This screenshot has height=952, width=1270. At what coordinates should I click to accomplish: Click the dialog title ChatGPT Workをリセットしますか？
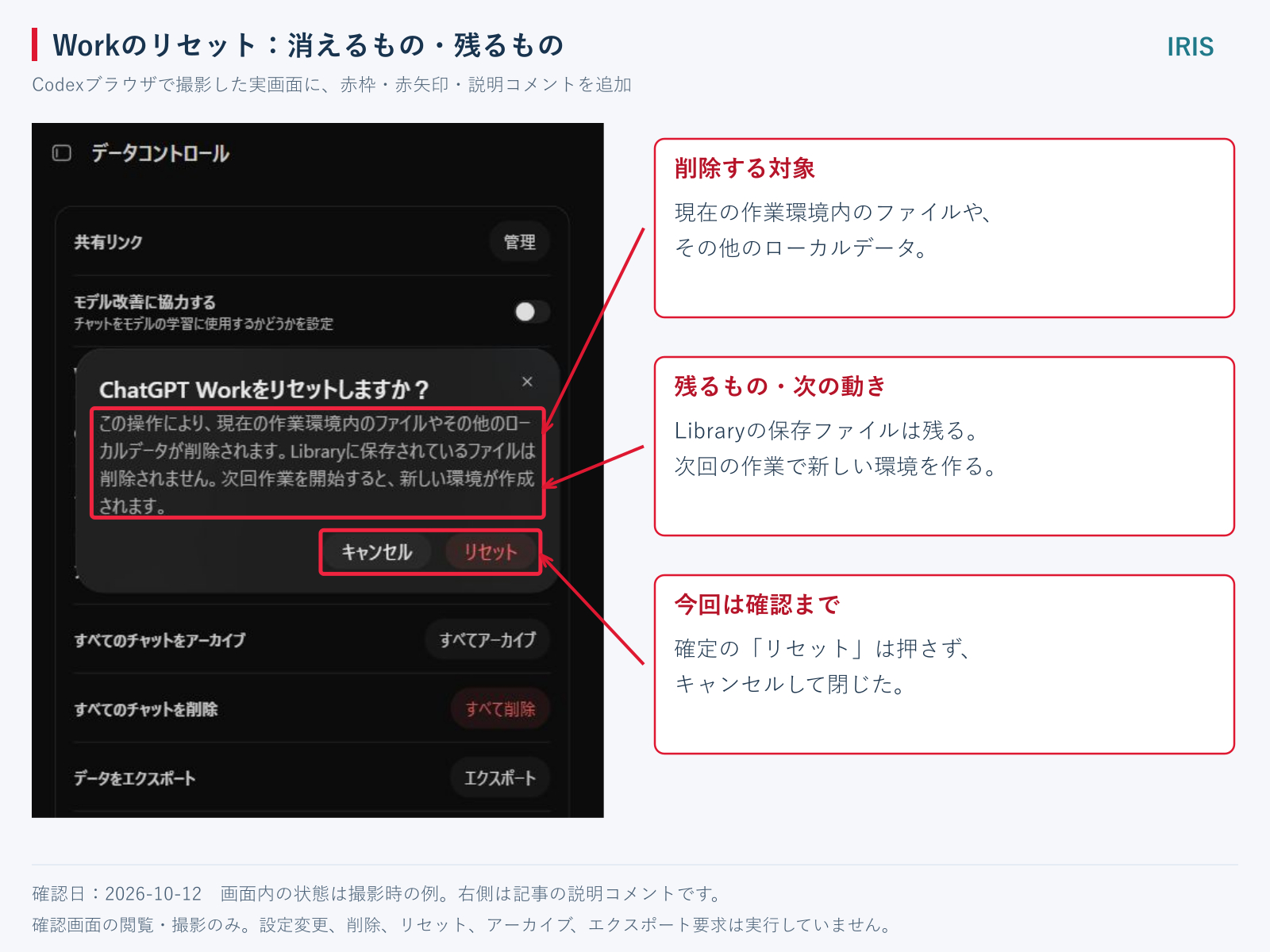click(264, 390)
